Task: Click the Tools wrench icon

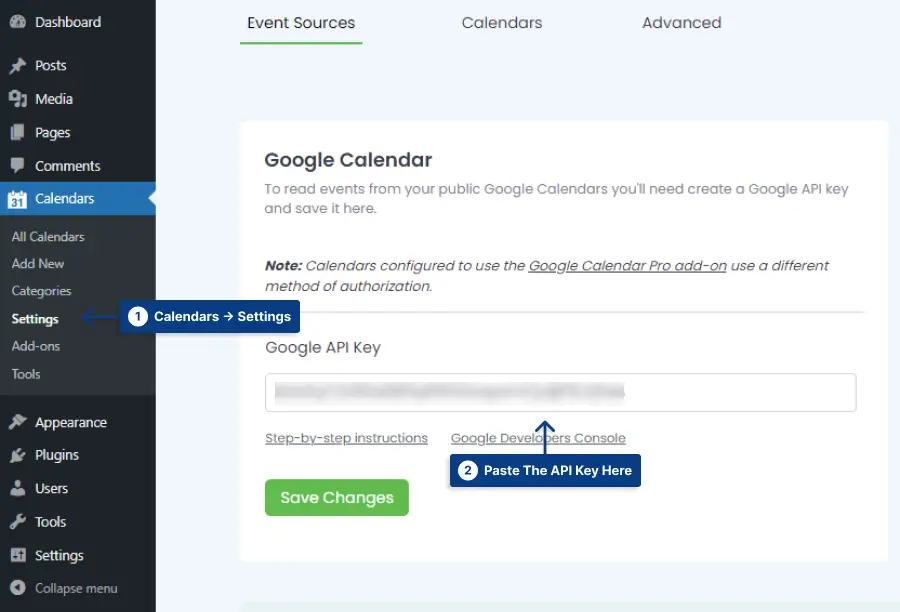Action: click(x=18, y=521)
